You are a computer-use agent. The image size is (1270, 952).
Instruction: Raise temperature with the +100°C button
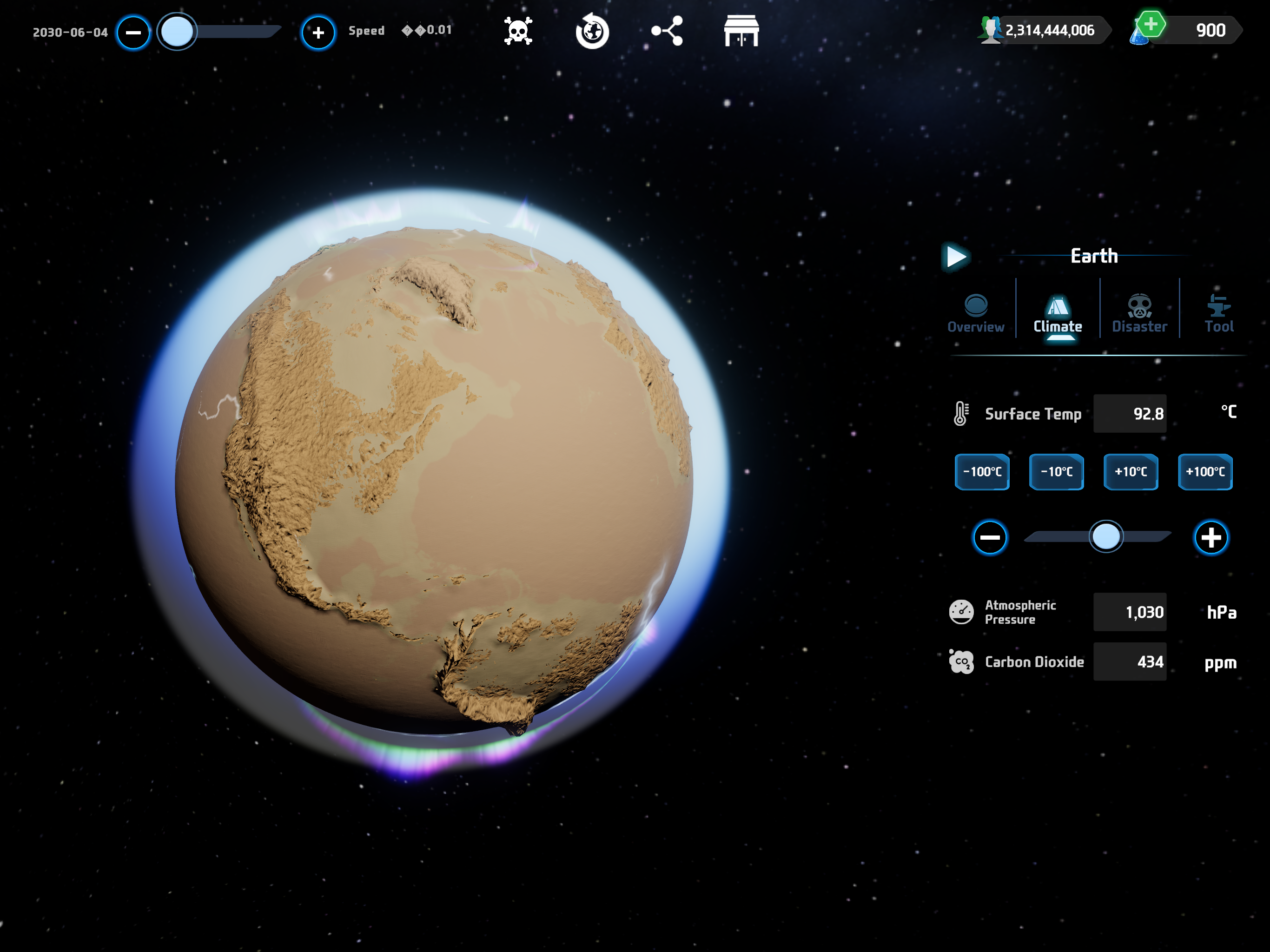point(1205,472)
